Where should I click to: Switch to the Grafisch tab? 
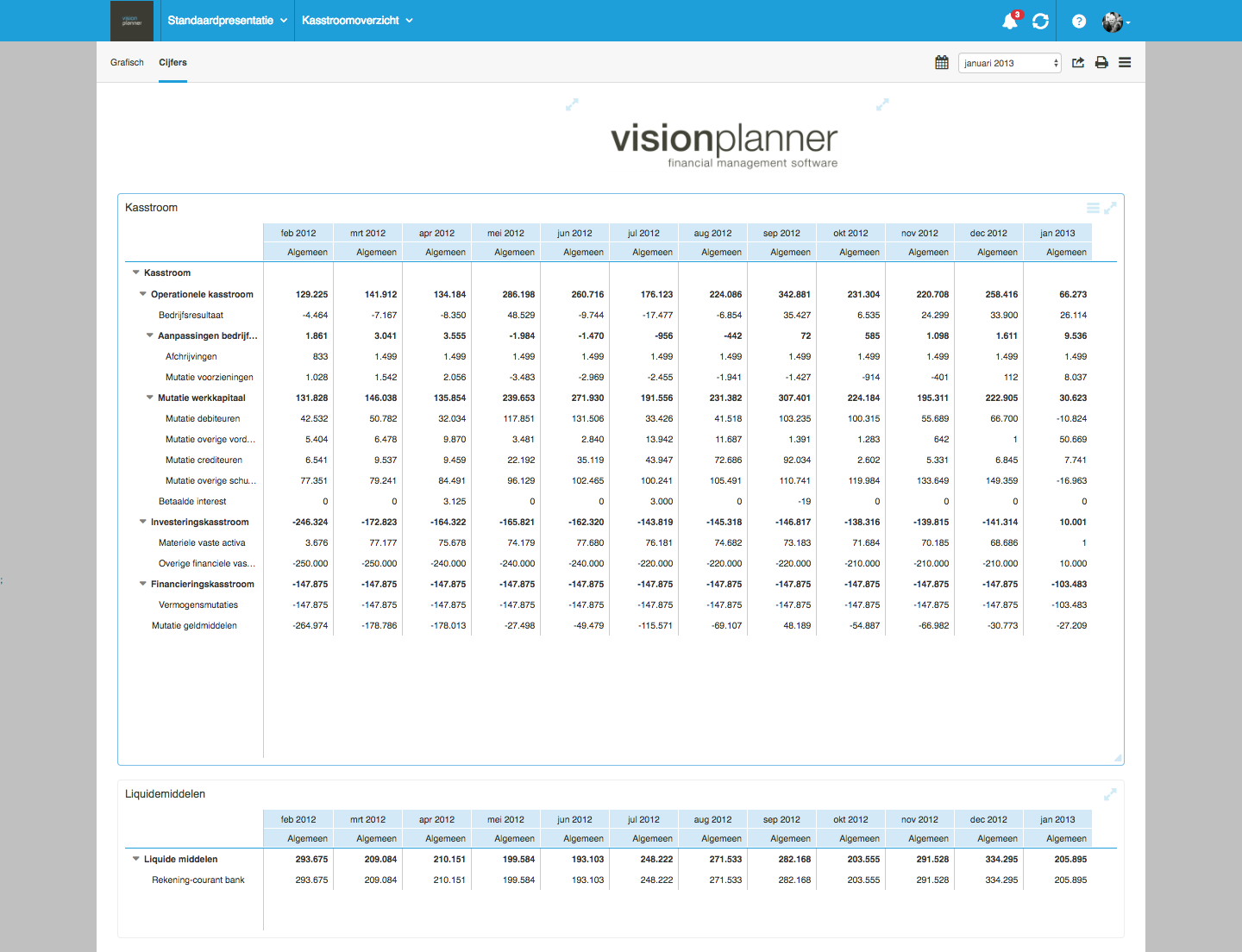(x=127, y=62)
